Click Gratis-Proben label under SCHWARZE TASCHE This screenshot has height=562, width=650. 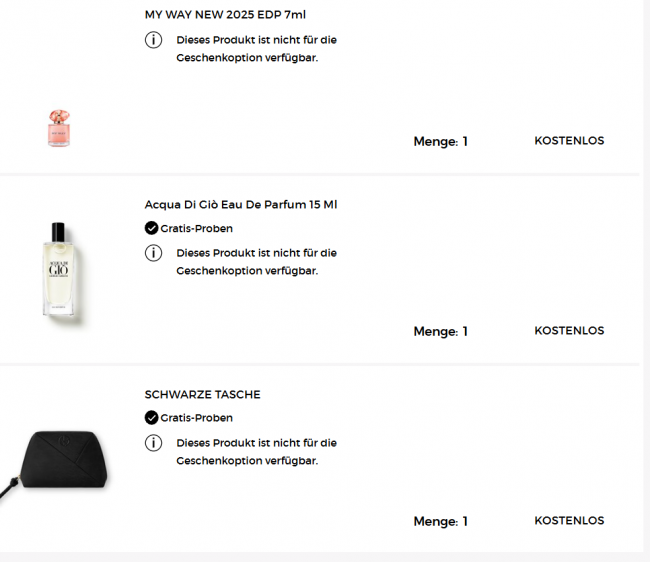coord(197,418)
